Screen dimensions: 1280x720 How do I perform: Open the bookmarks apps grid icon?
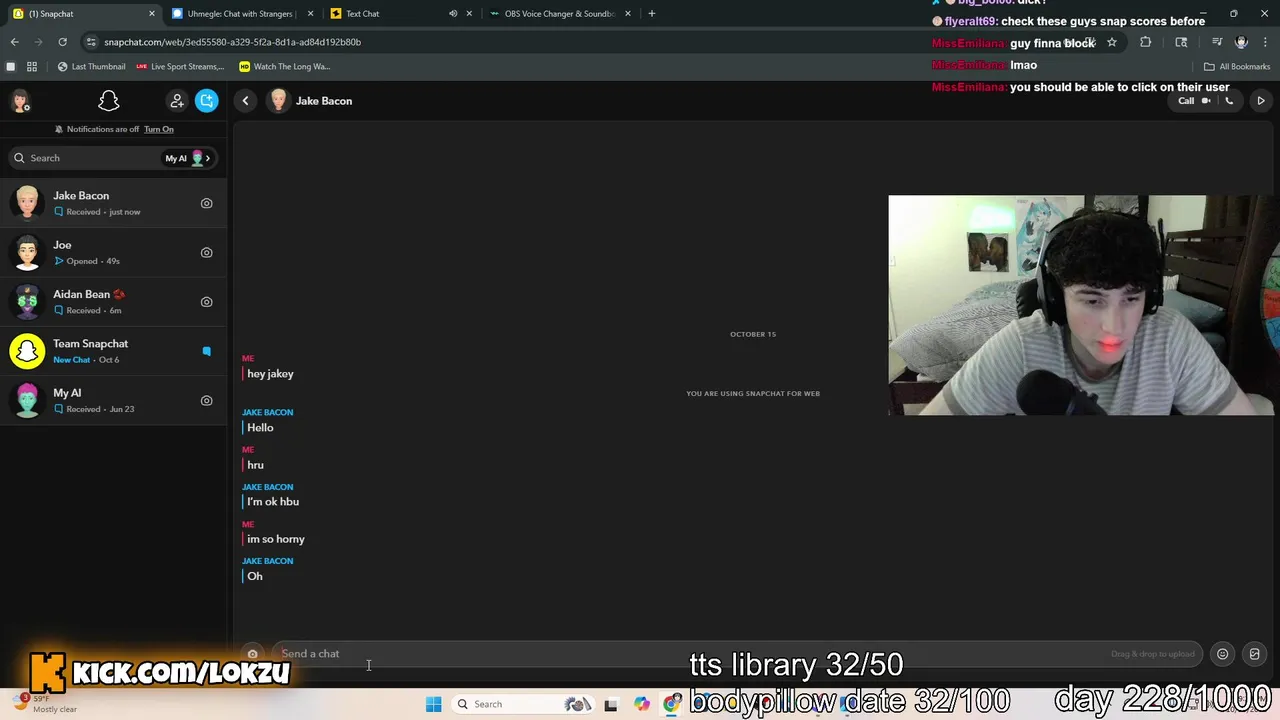click(x=32, y=67)
